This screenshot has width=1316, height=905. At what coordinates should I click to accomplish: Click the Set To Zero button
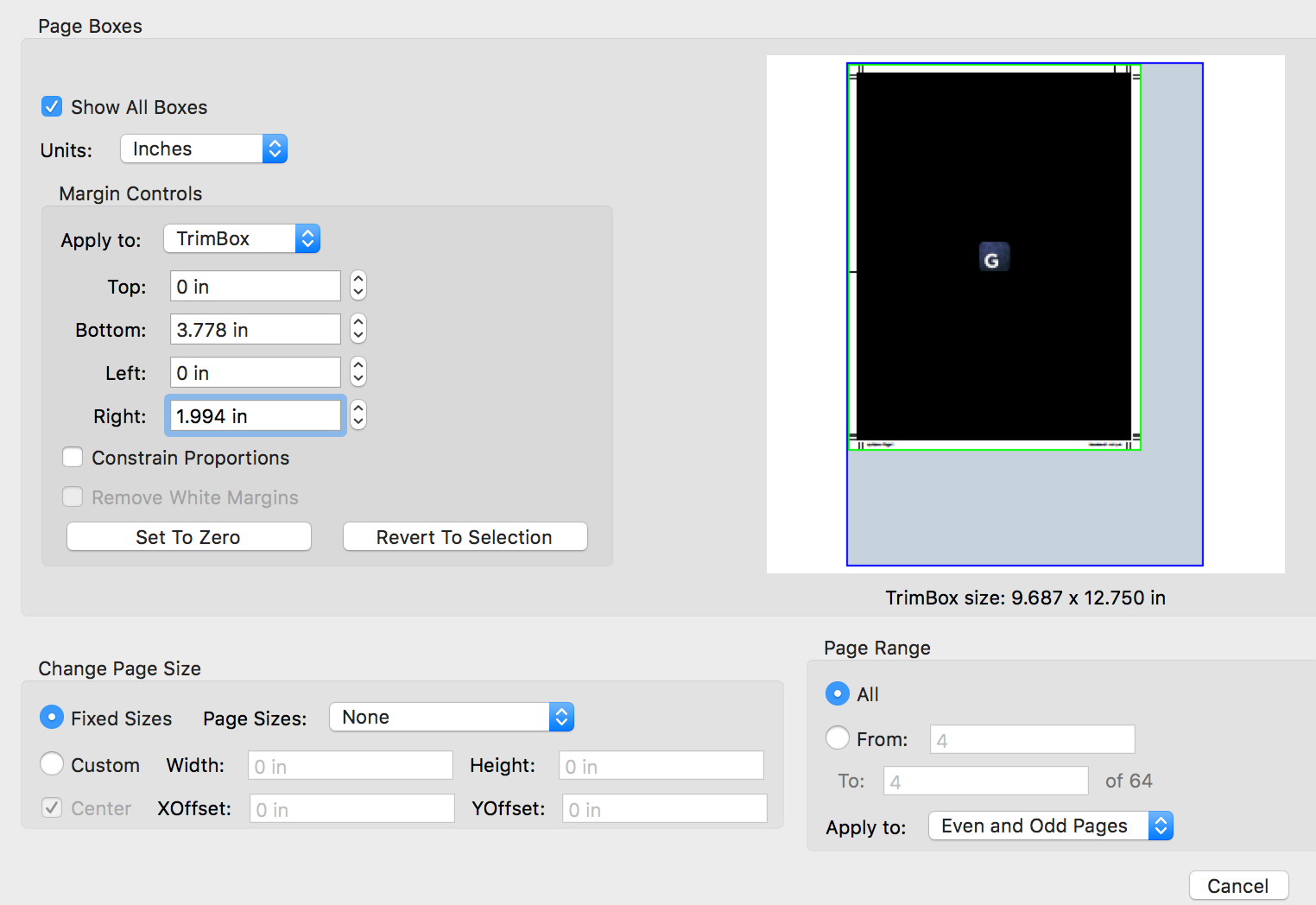coord(189,536)
